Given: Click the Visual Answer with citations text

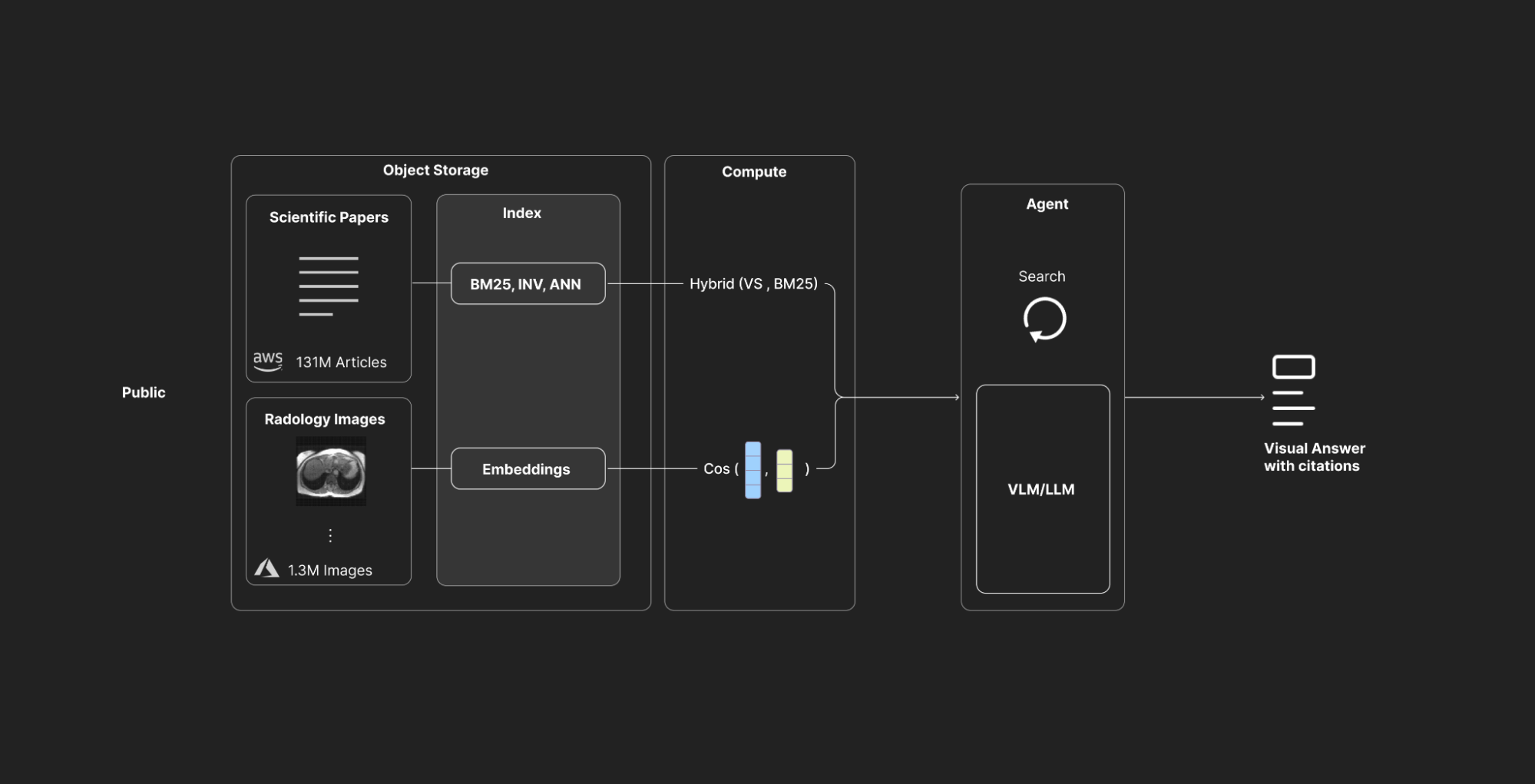Looking at the screenshot, I should tap(1315, 457).
